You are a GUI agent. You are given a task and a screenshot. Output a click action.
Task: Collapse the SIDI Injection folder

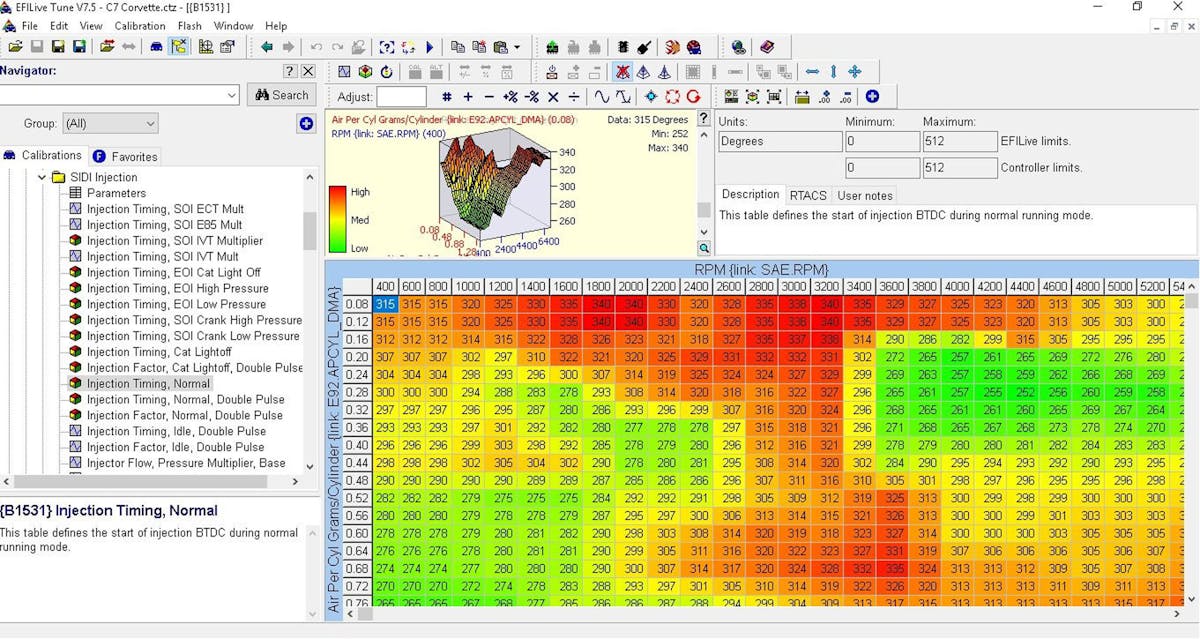pos(42,177)
